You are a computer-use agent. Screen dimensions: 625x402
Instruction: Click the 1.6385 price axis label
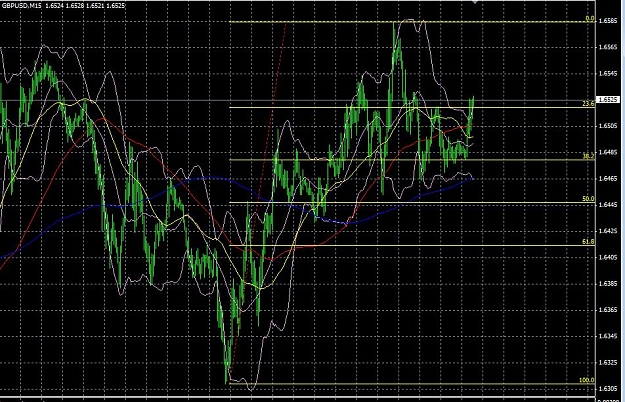click(x=608, y=284)
